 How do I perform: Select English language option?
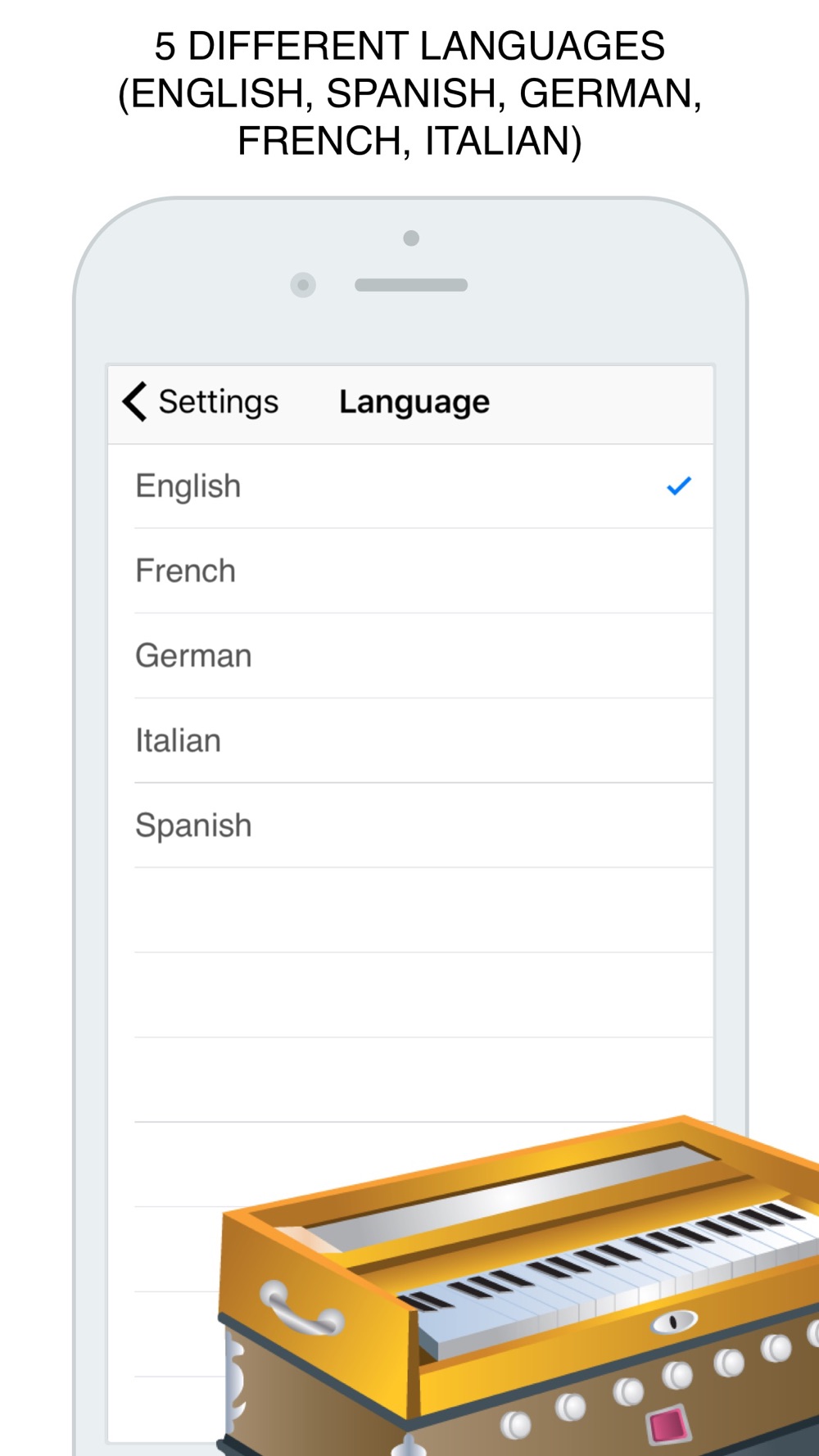tap(410, 486)
